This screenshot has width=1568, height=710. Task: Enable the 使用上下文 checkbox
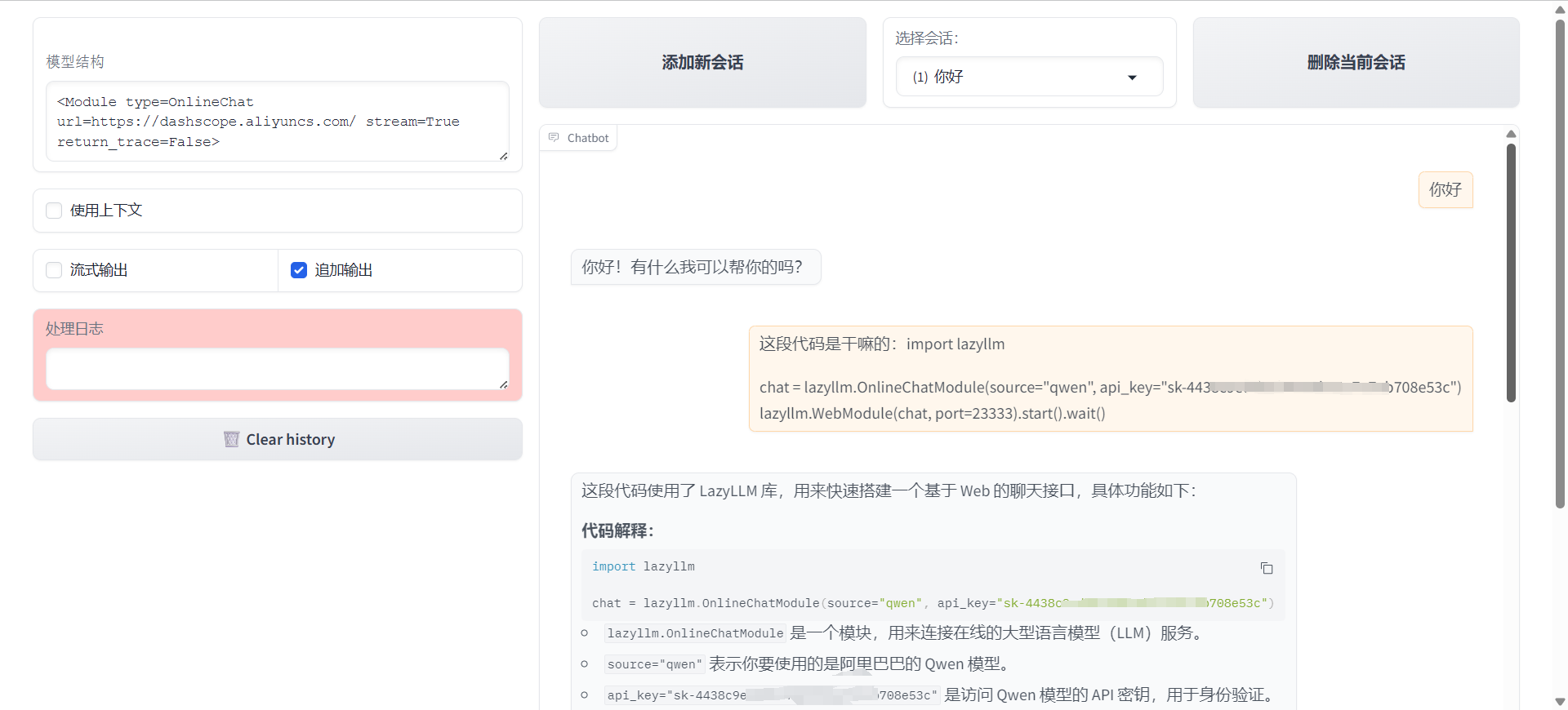pyautogui.click(x=54, y=211)
